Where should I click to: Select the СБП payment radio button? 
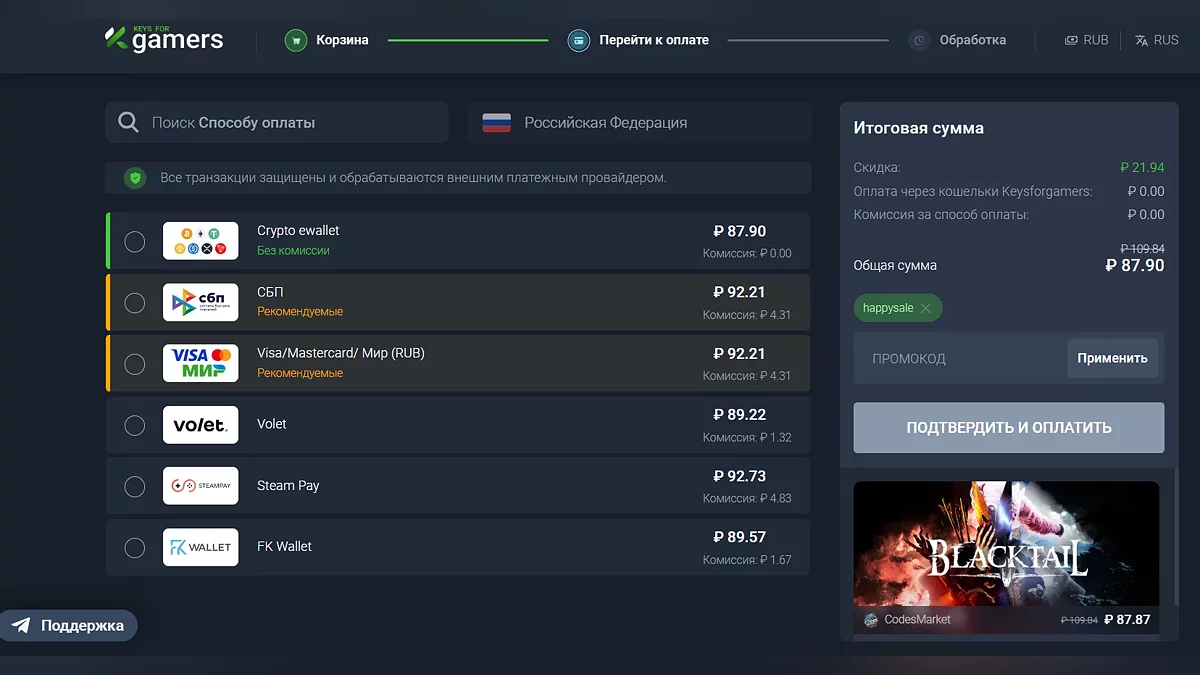[x=135, y=303]
